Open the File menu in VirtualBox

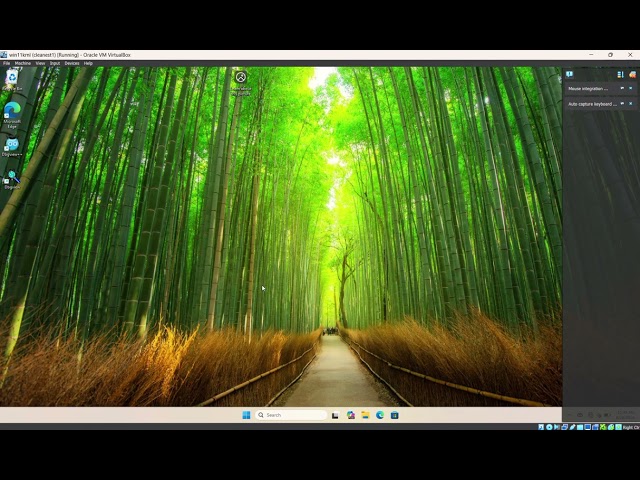(7, 63)
